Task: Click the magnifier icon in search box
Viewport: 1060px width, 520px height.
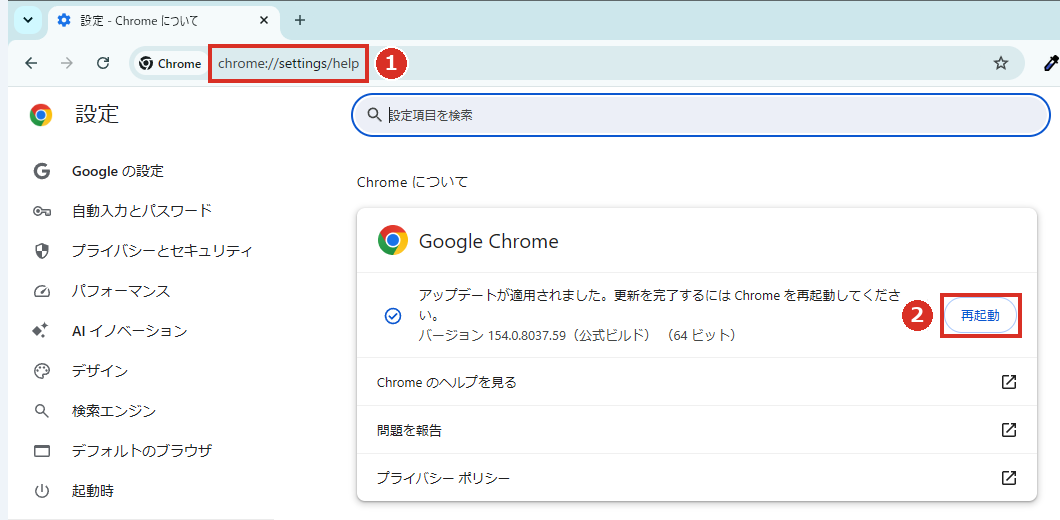Action: (x=375, y=115)
